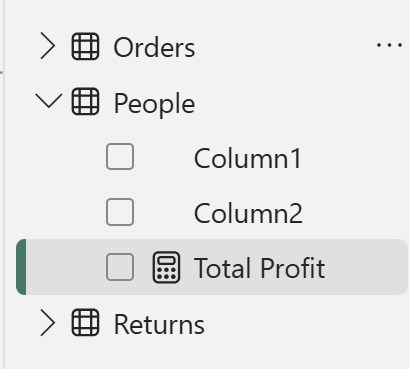Open the More options ellipsis for Orders
The image size is (410, 369).
click(389, 45)
